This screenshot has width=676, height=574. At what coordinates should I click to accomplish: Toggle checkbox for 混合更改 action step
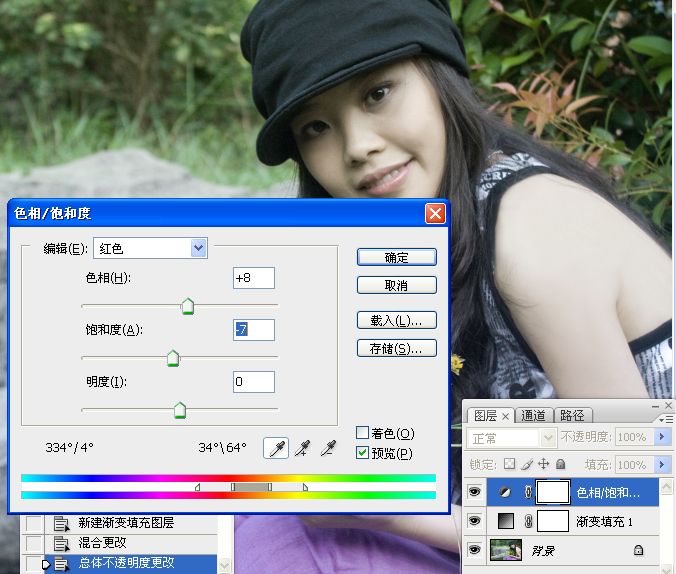coord(34,543)
